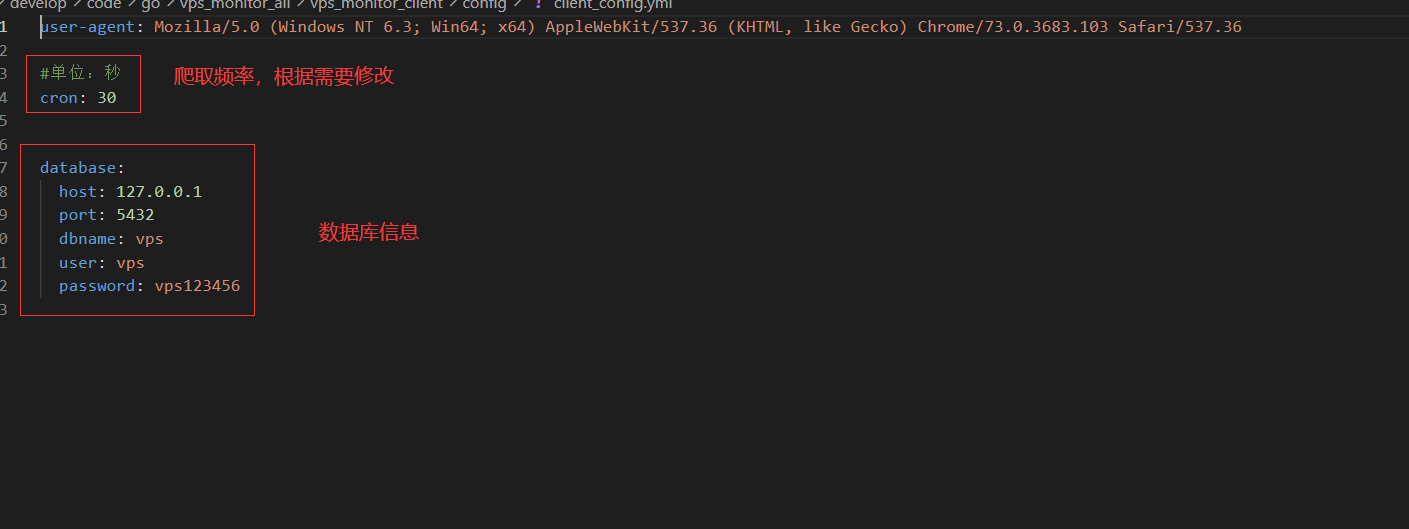Click the cron value 30

click(x=107, y=98)
